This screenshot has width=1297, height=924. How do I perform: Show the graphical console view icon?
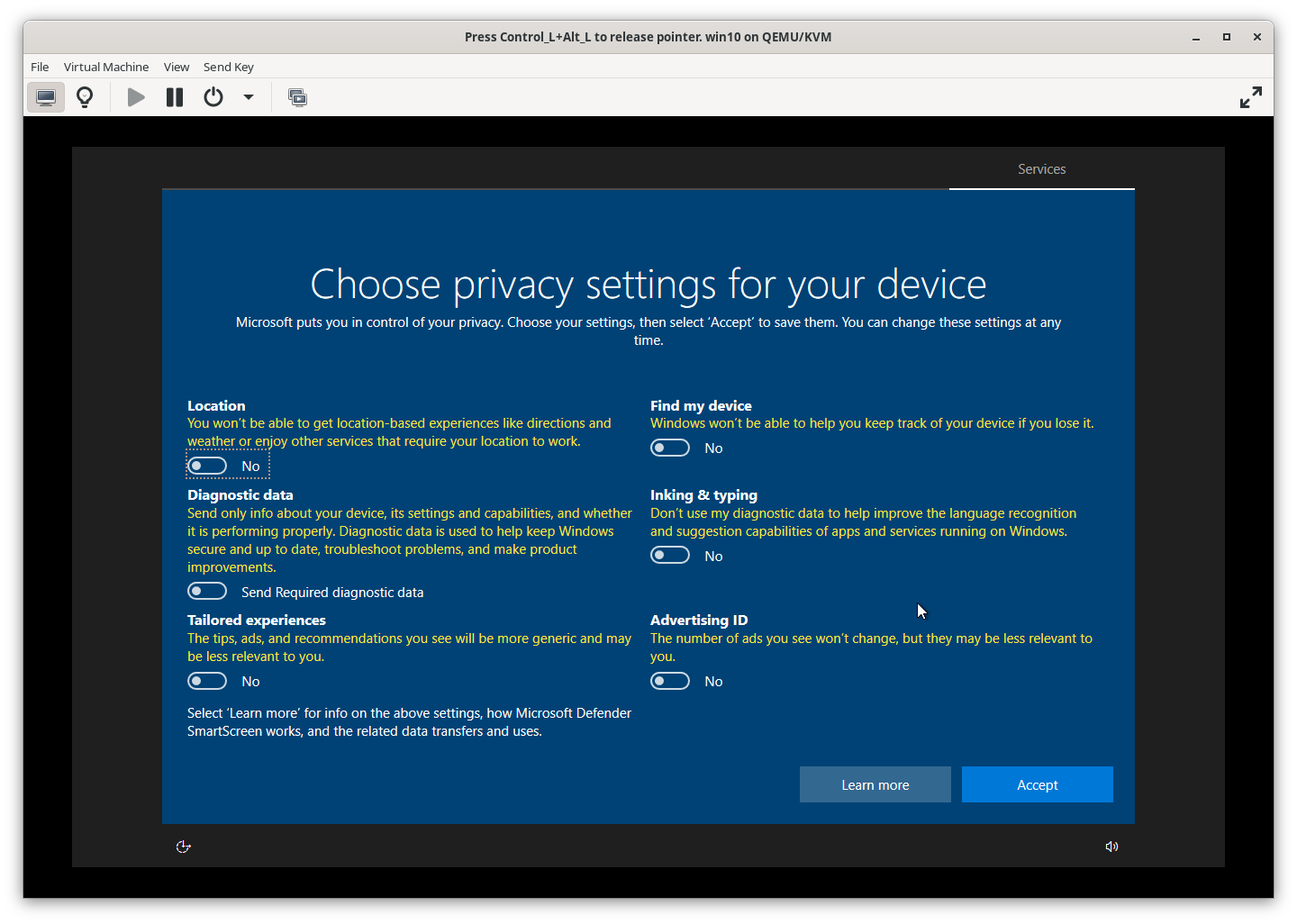coord(46,97)
